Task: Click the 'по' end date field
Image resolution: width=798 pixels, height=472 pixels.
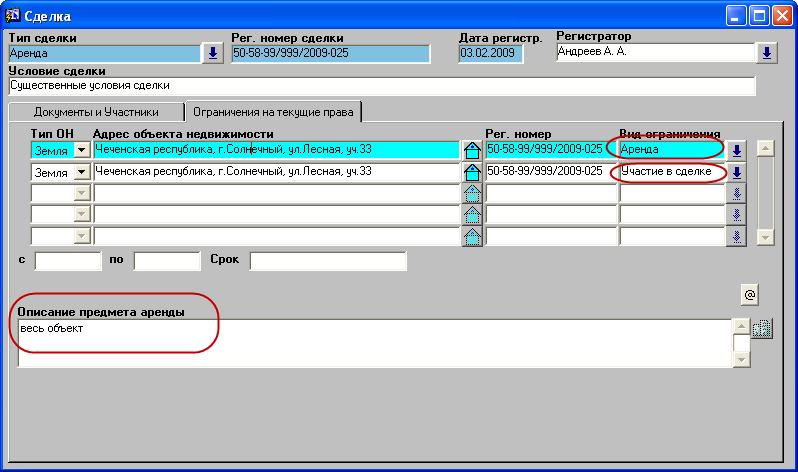Action: click(167, 261)
